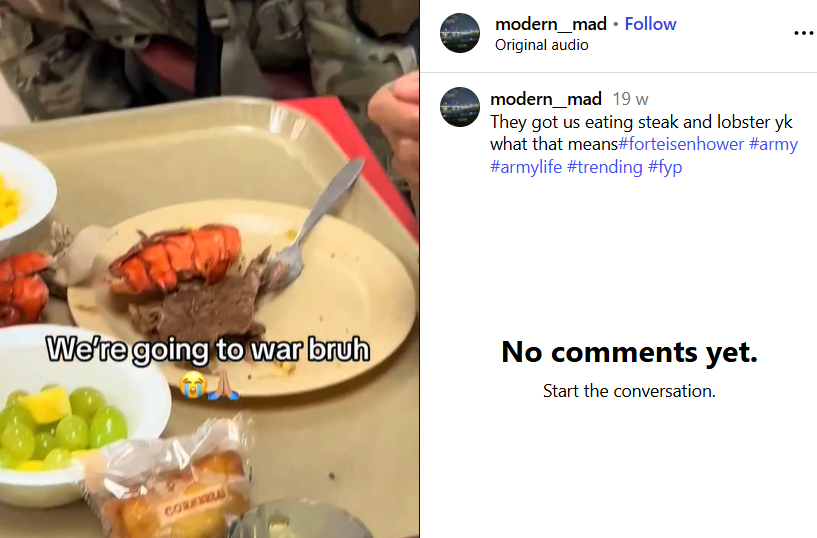Select the steak and lobster caption text
Screen dimensions: 817x538
[641, 133]
